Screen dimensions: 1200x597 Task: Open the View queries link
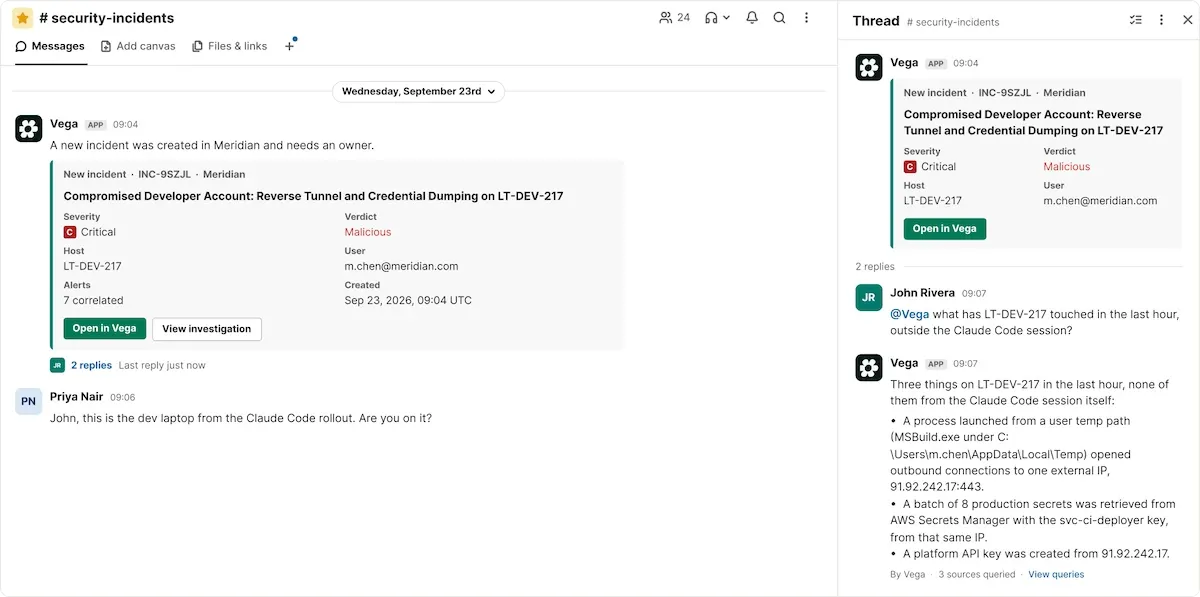tap(1056, 575)
